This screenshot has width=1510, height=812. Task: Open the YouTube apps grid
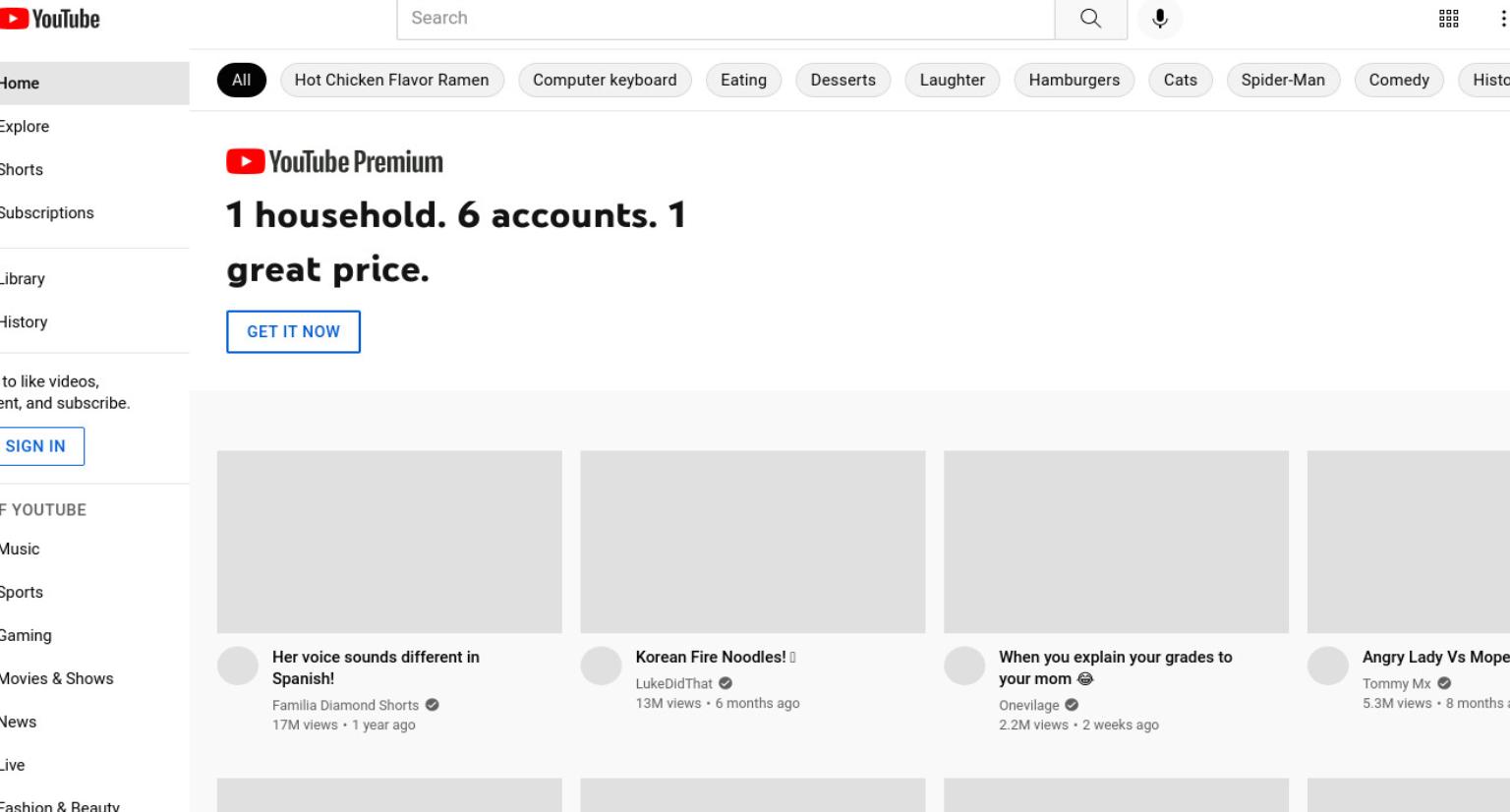[x=1448, y=18]
